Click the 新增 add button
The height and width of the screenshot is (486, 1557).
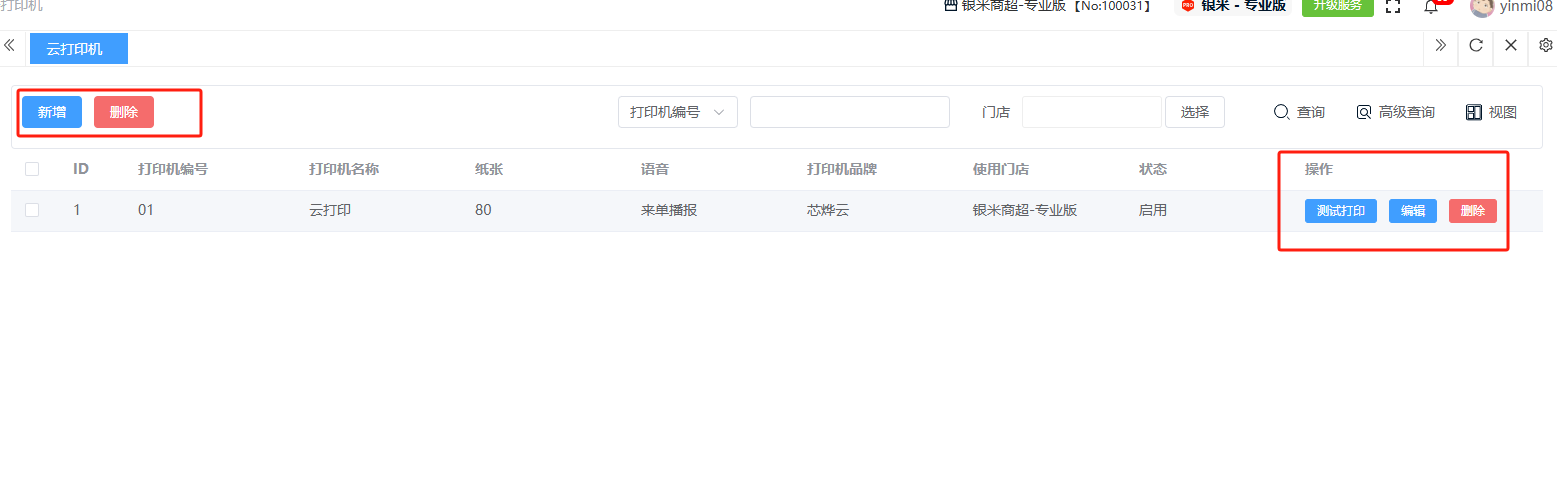(52, 113)
